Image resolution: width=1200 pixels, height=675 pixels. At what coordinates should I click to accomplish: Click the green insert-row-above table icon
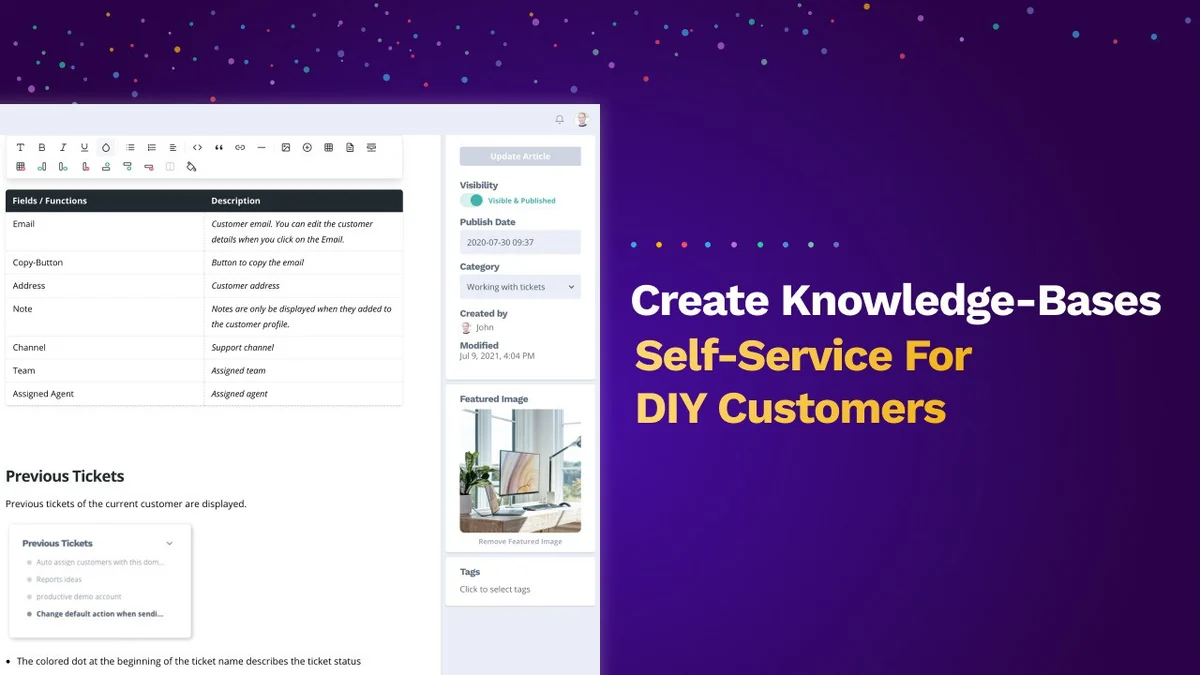coord(106,167)
